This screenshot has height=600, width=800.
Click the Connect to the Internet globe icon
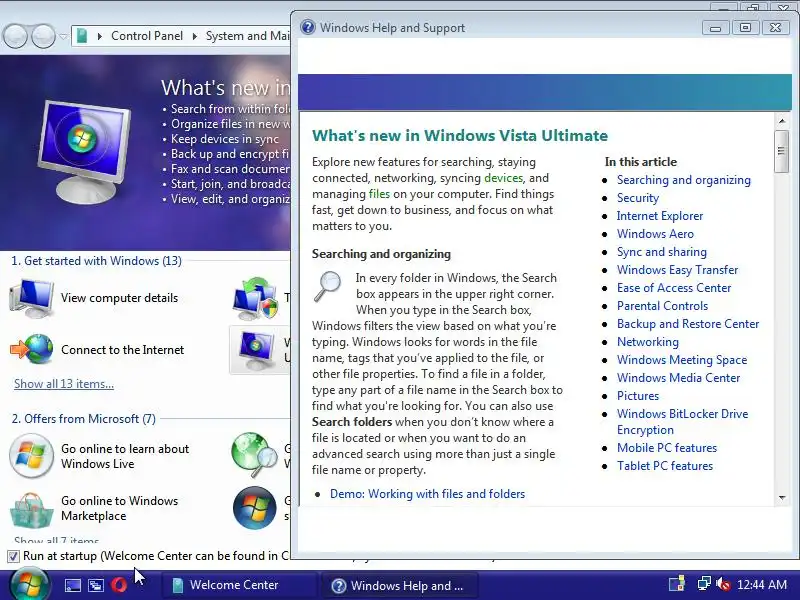32,349
